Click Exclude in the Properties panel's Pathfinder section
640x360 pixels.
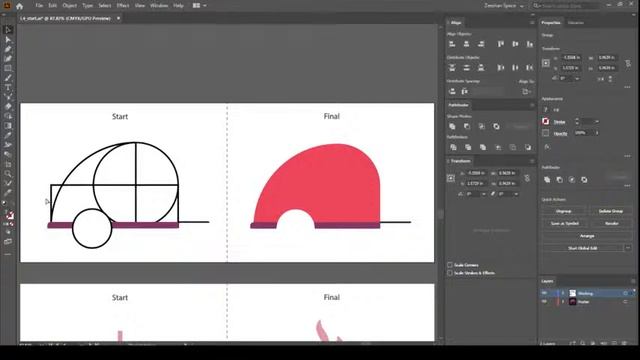pyautogui.click(x=584, y=180)
